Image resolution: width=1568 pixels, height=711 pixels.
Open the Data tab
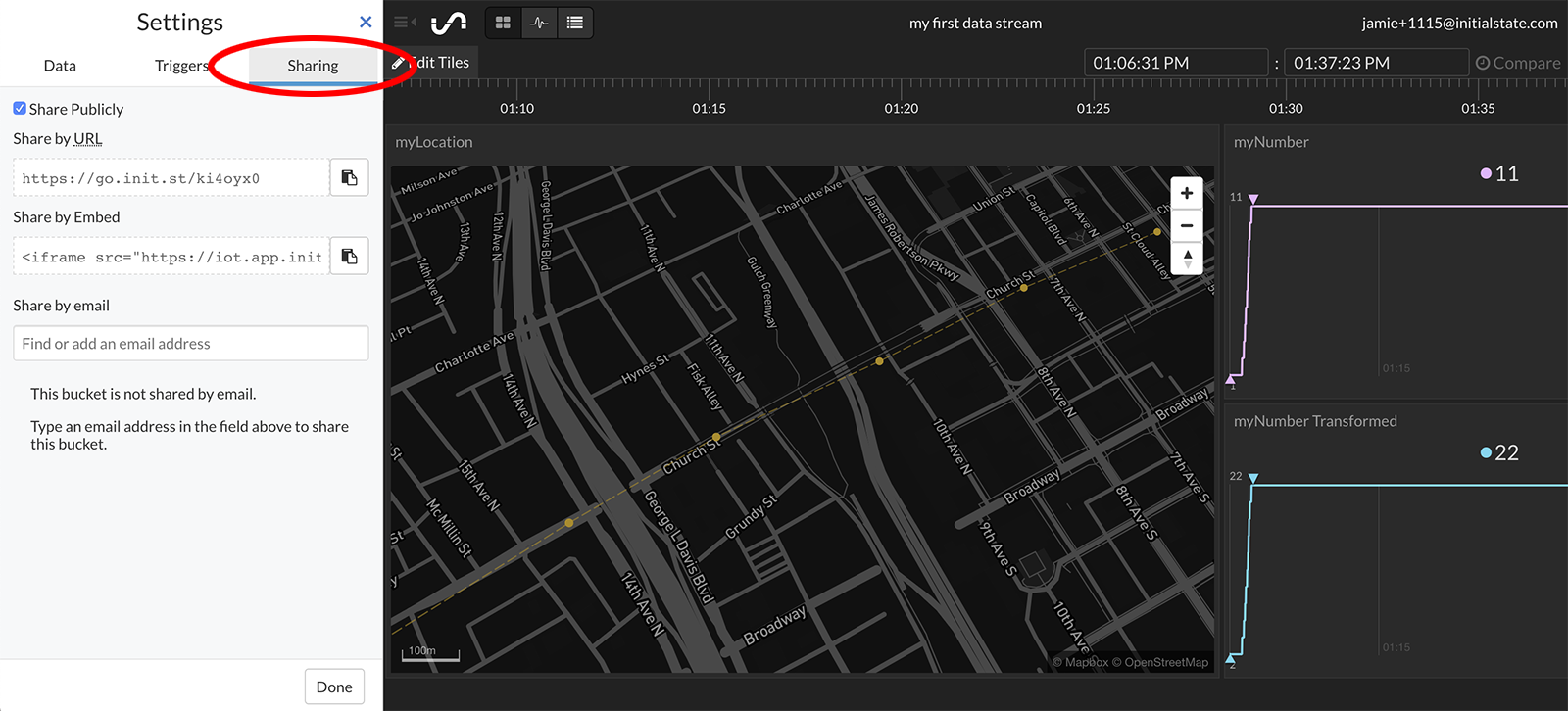coord(60,66)
